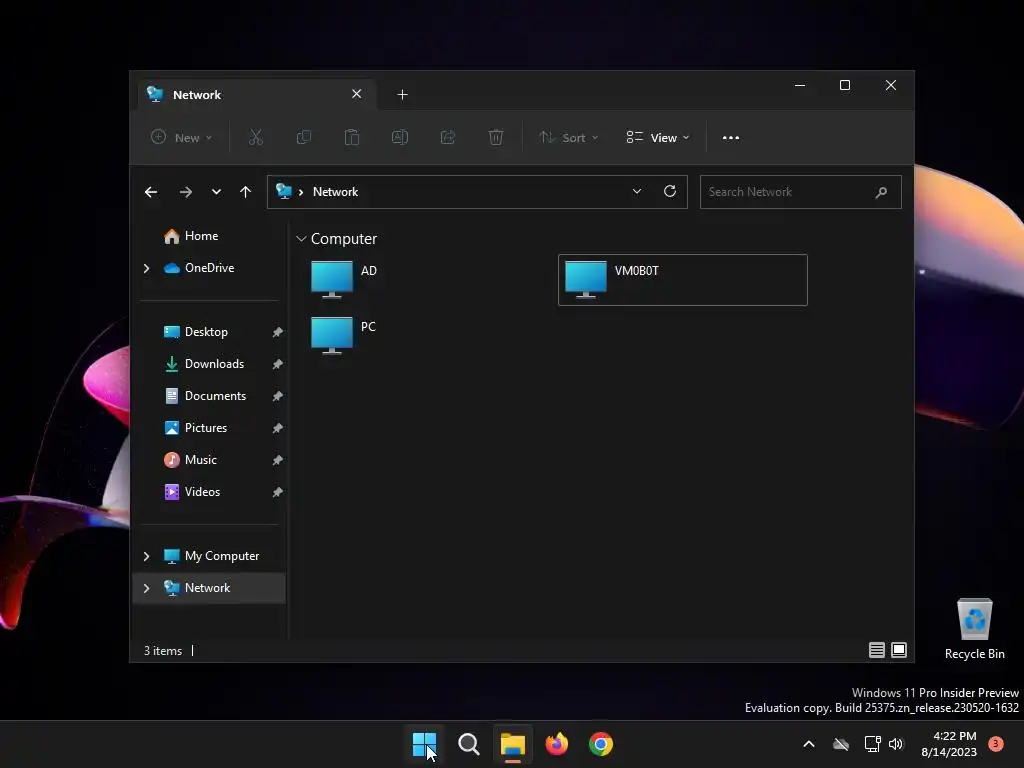Select the PC computer icon
Viewport: 1024px width, 768px height.
click(332, 336)
